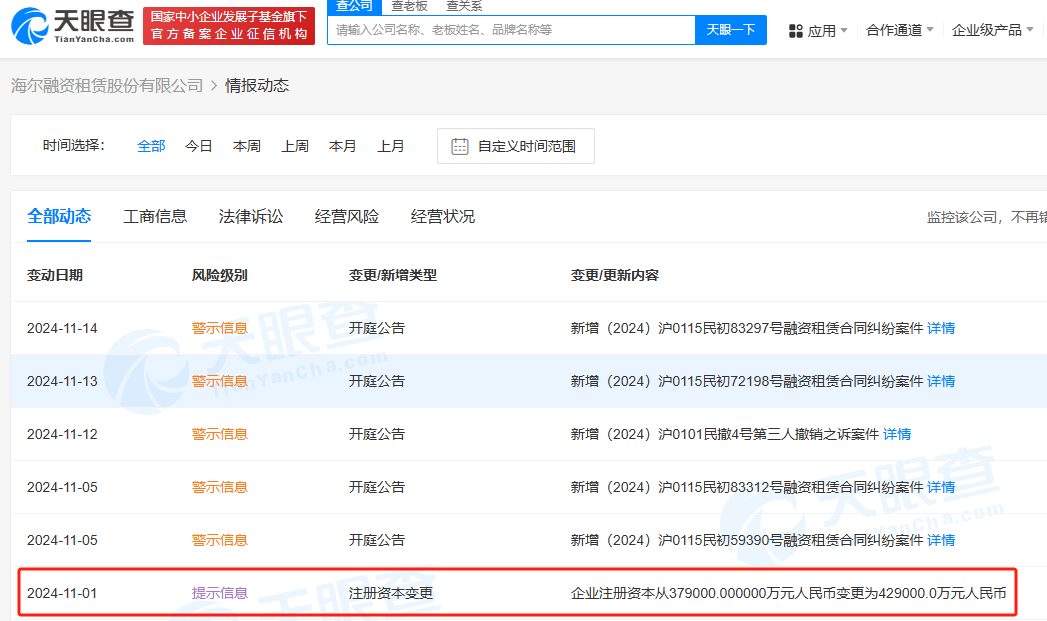
Task: Click the registered capital change description text
Action: click(788, 593)
